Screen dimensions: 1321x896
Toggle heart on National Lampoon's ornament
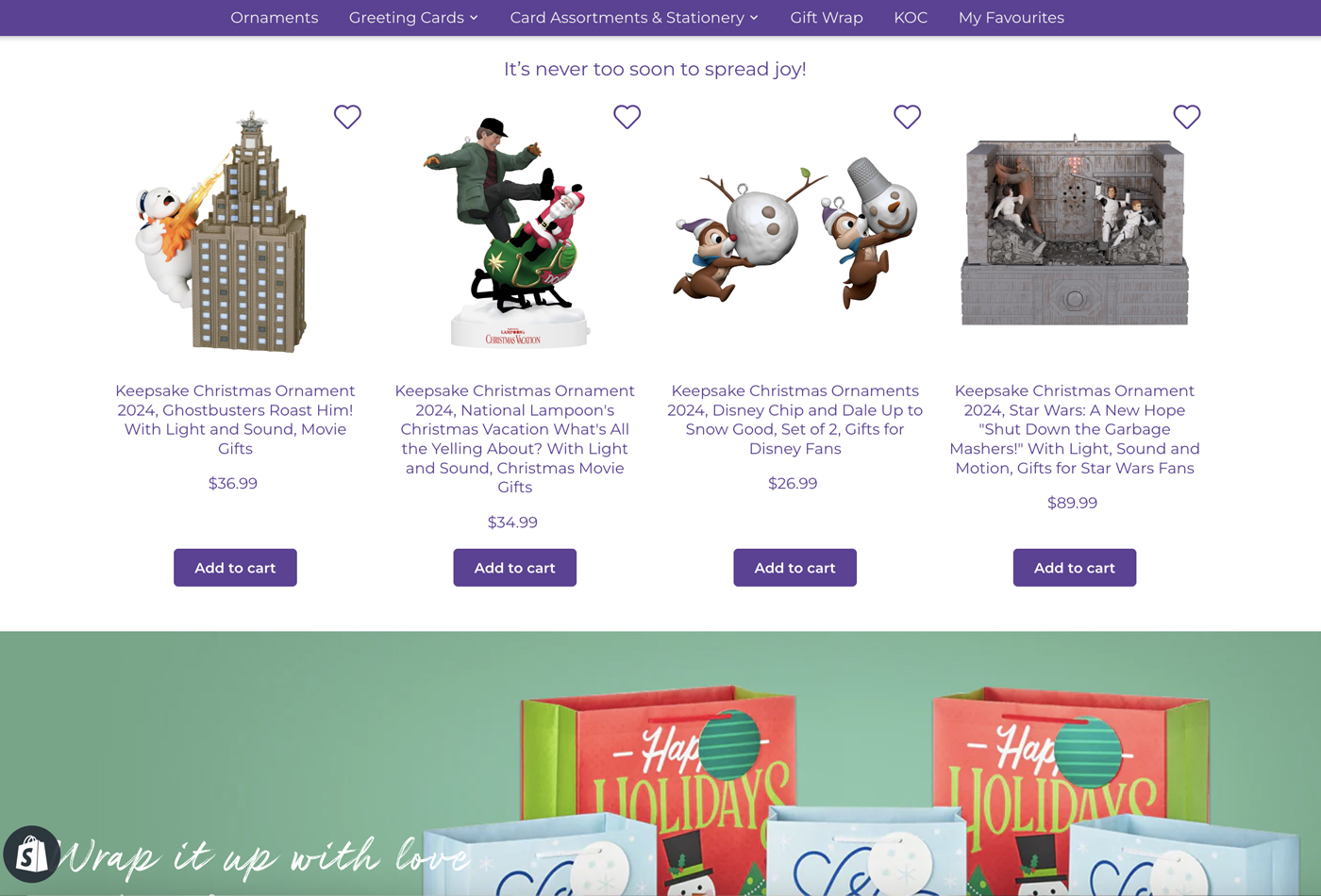pos(627,117)
